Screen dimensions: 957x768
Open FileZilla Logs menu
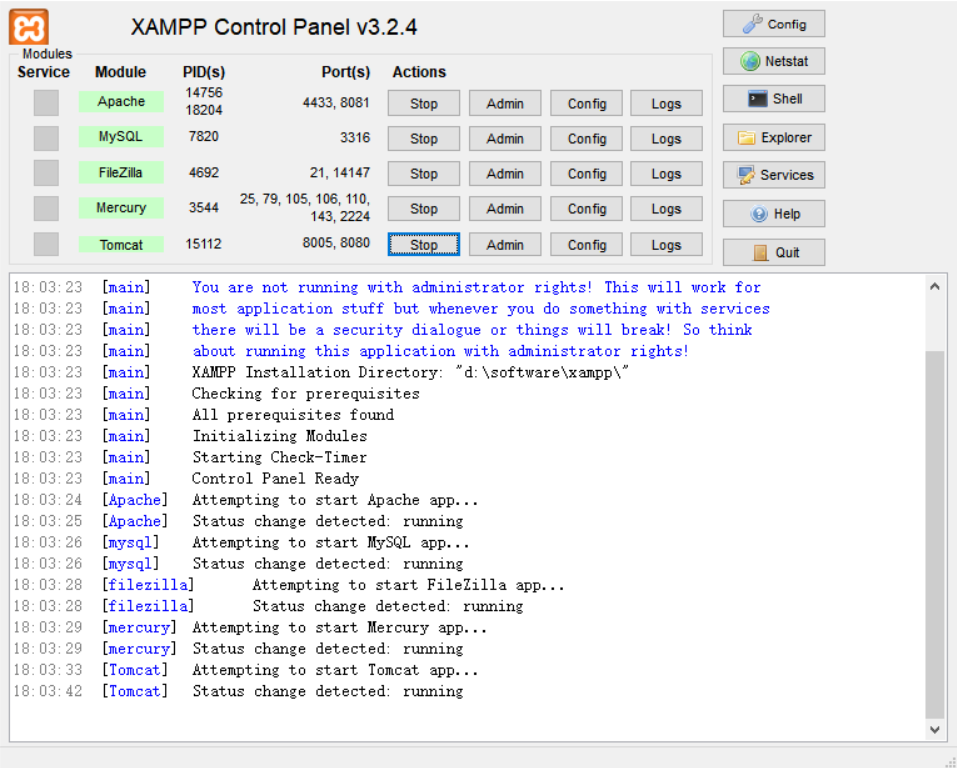[666, 173]
